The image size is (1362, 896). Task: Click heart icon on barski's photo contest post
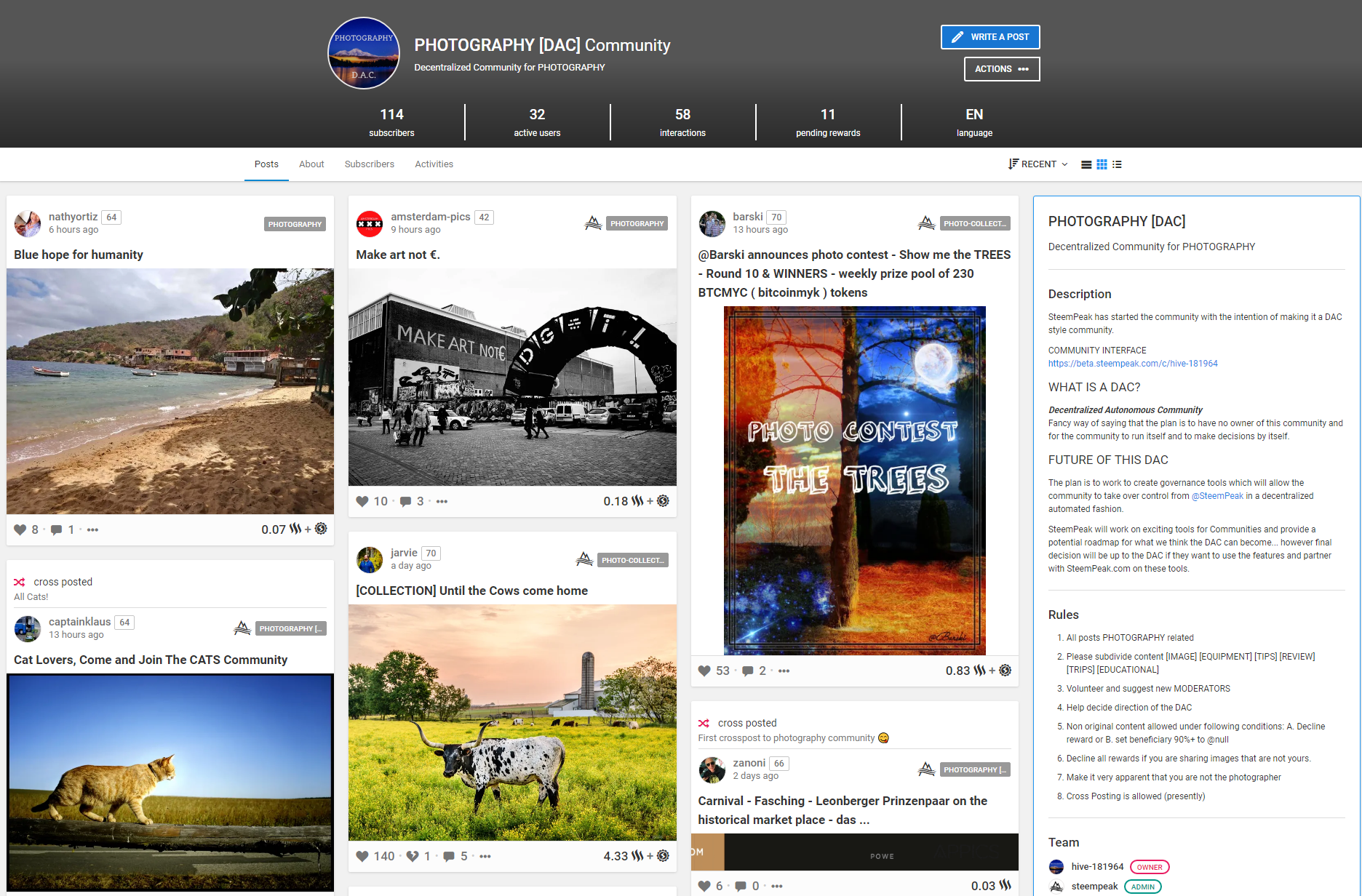(704, 671)
